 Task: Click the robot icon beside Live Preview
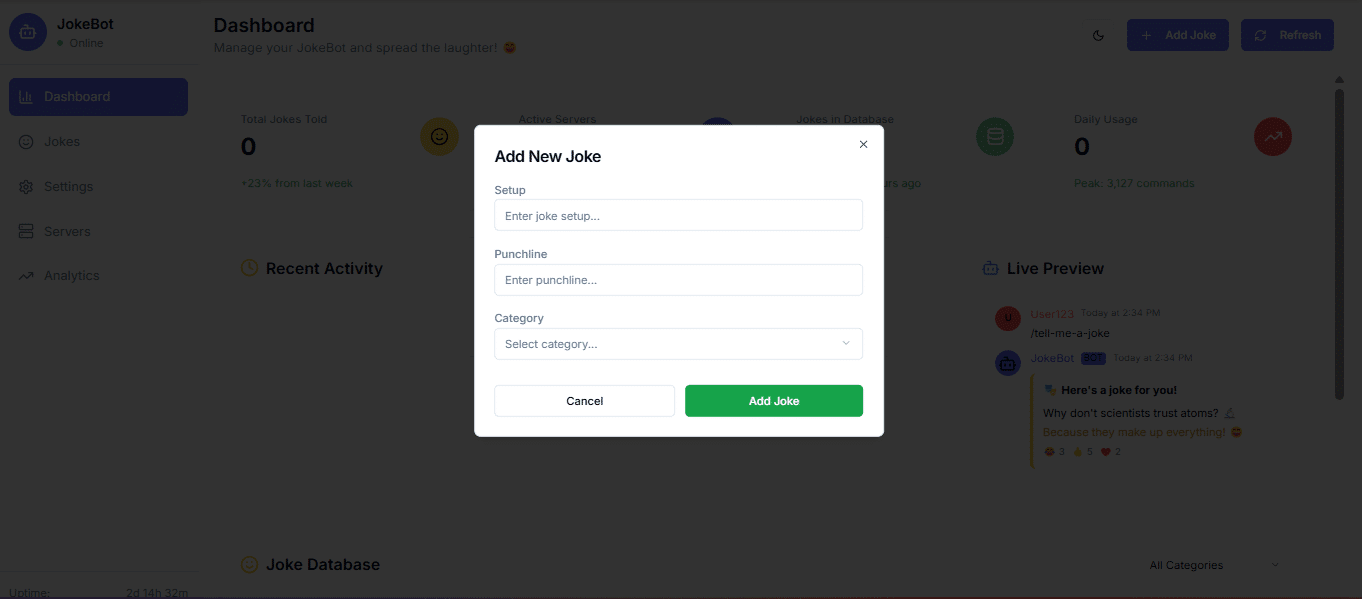click(x=991, y=268)
